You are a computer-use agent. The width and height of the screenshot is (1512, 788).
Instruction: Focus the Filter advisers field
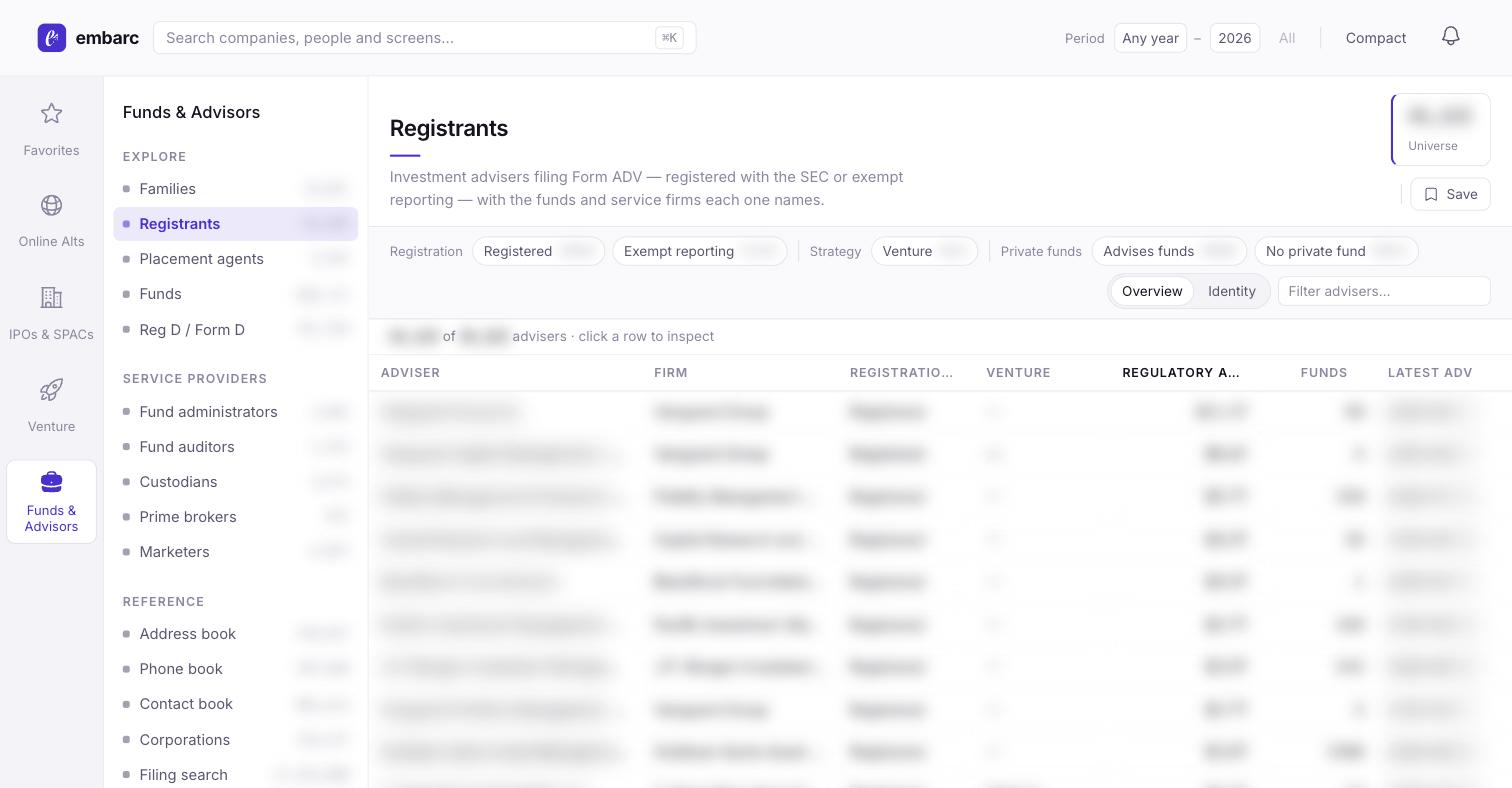click(1384, 291)
